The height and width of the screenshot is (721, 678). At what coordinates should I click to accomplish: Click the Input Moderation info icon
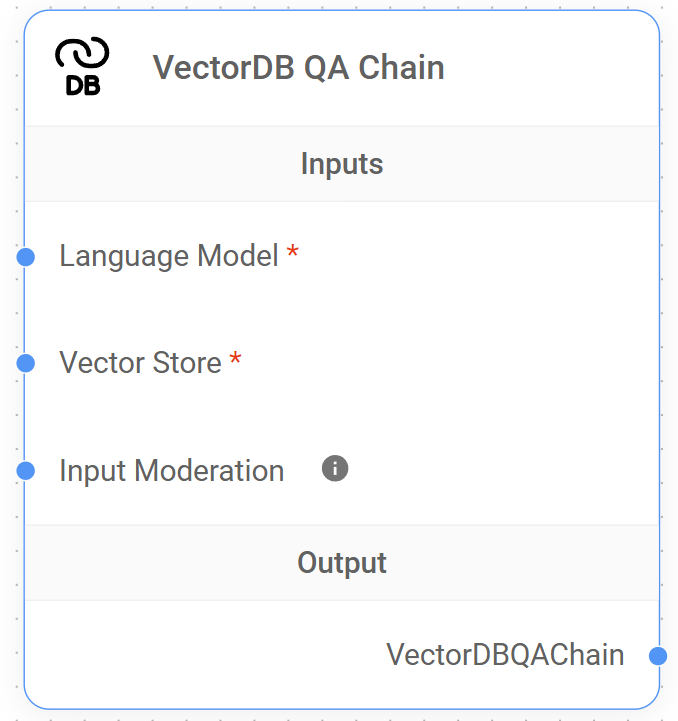point(335,468)
